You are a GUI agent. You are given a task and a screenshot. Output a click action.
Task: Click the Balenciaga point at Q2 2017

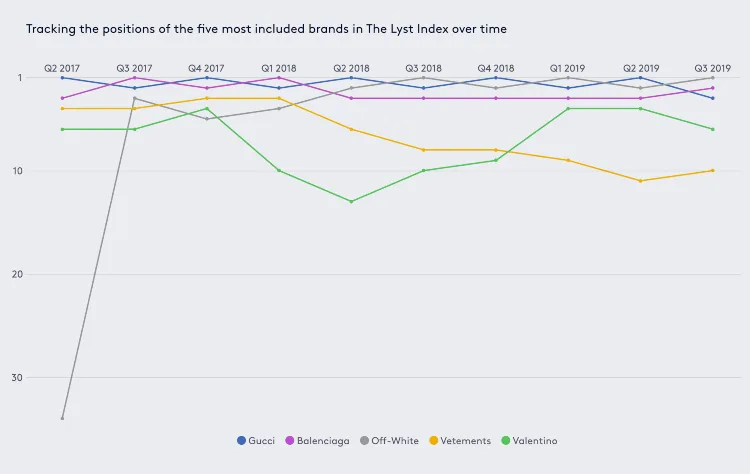click(x=62, y=98)
